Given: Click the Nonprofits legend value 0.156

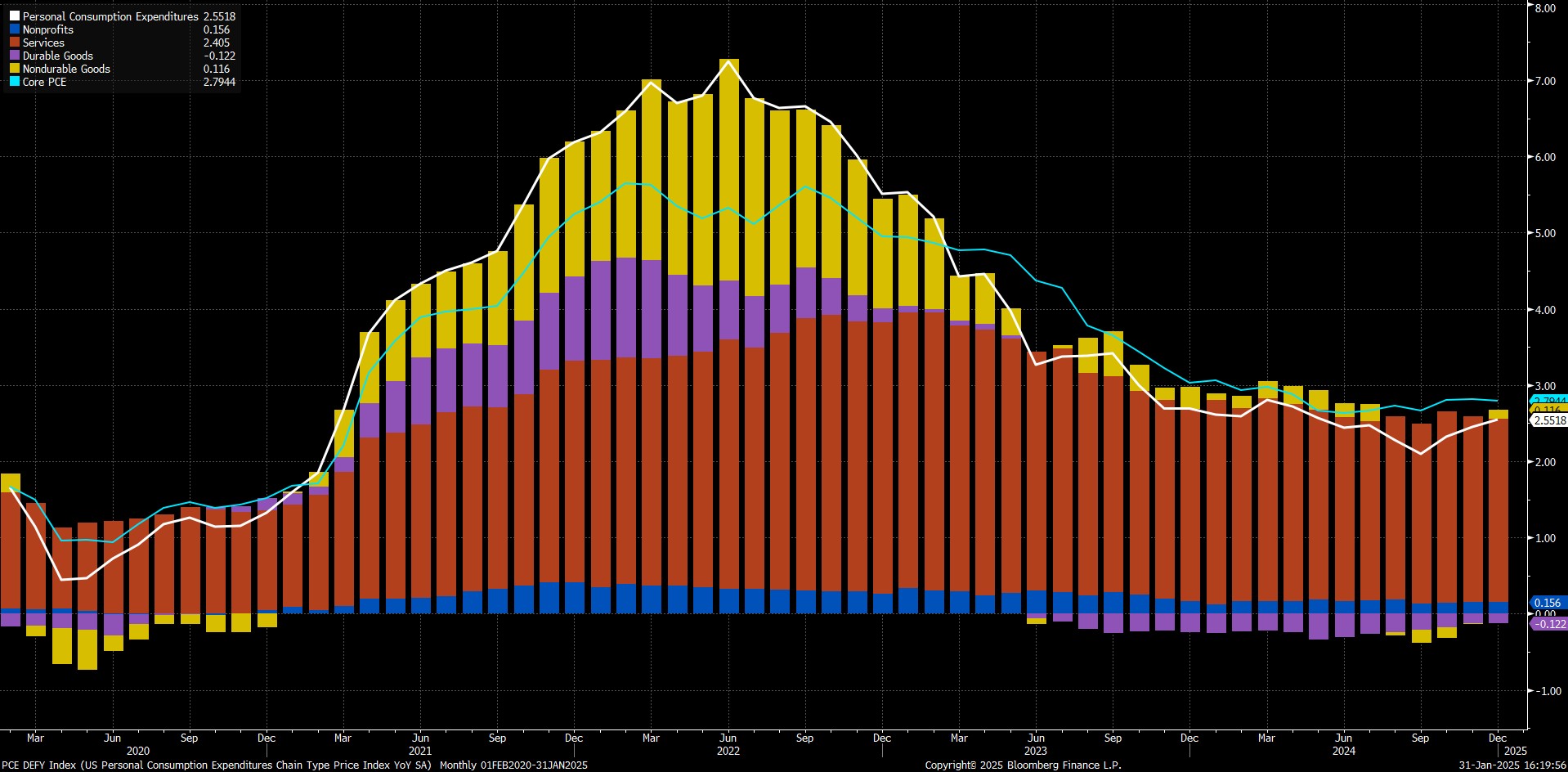Looking at the screenshot, I should pos(217,29).
